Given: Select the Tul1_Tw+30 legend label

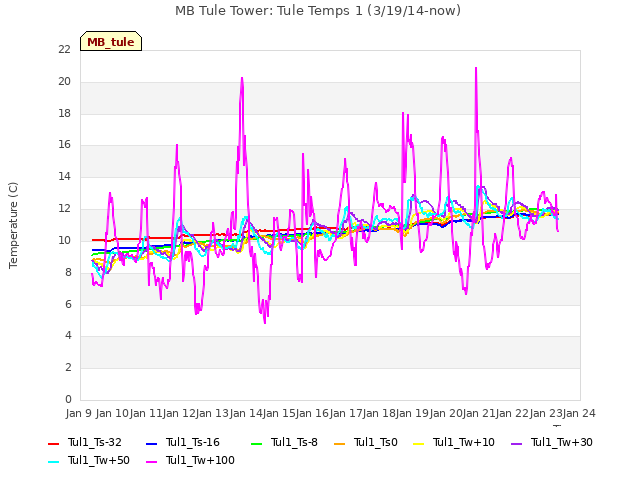Looking at the screenshot, I should click(x=562, y=442).
